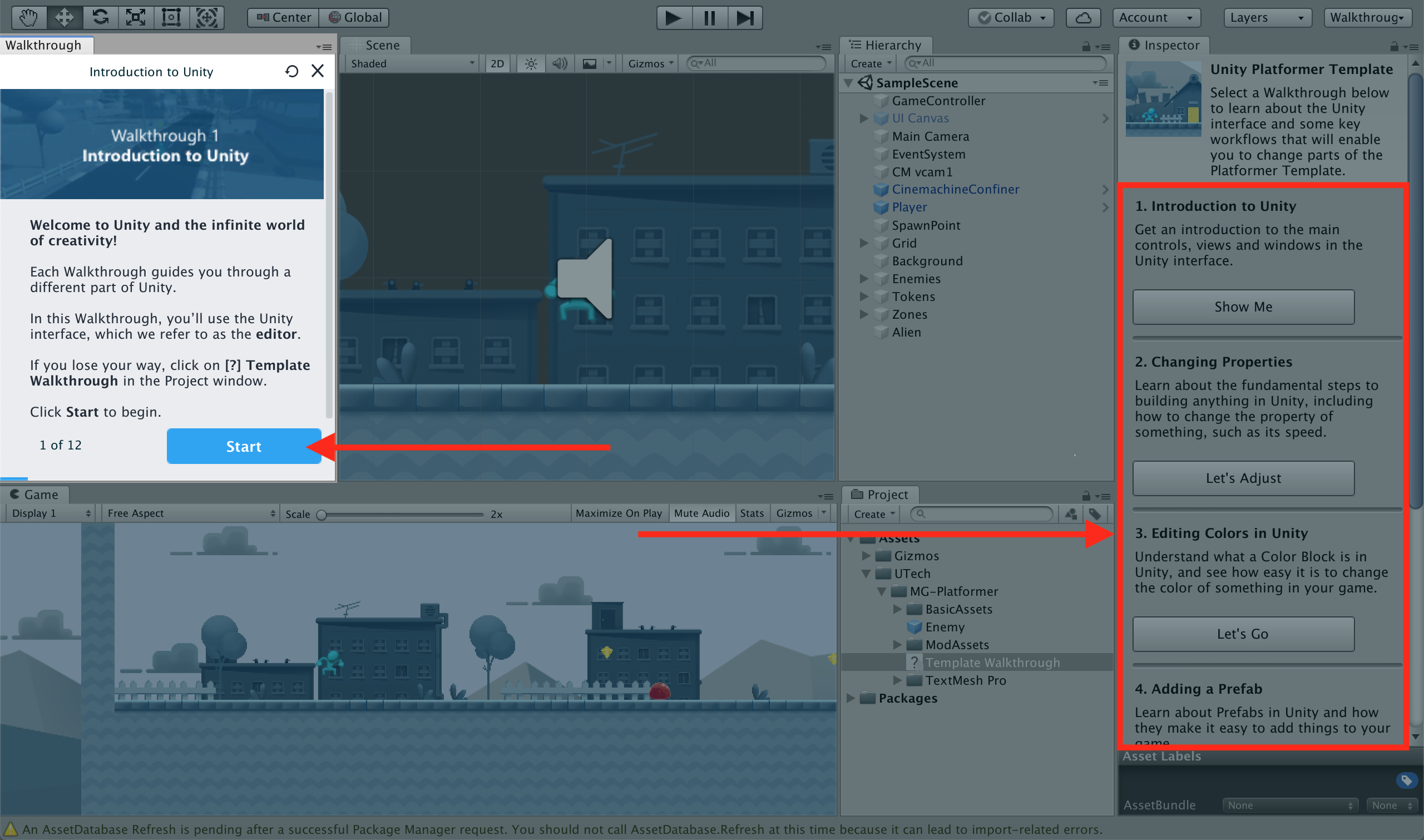Select the Hand tool
The image size is (1424, 840).
point(28,18)
